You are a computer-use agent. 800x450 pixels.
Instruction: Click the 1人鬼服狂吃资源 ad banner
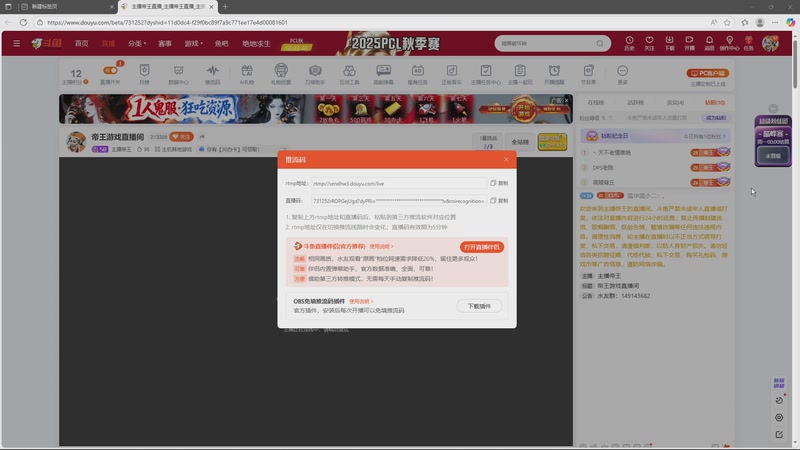point(316,109)
